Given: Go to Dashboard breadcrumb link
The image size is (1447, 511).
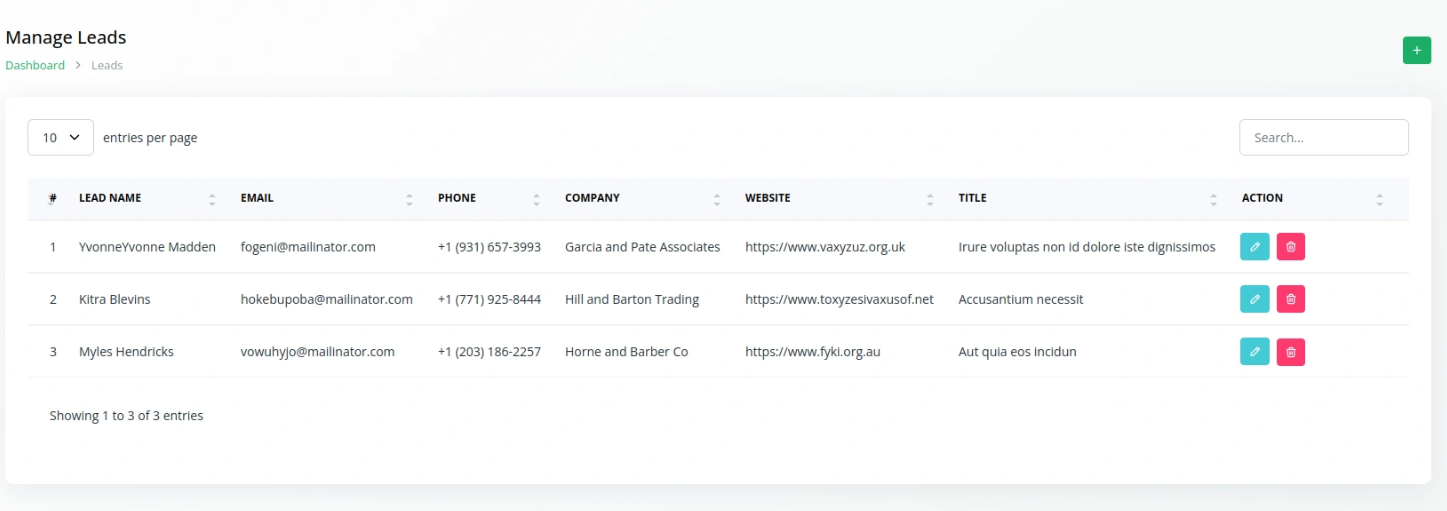Looking at the screenshot, I should pyautogui.click(x=35, y=65).
